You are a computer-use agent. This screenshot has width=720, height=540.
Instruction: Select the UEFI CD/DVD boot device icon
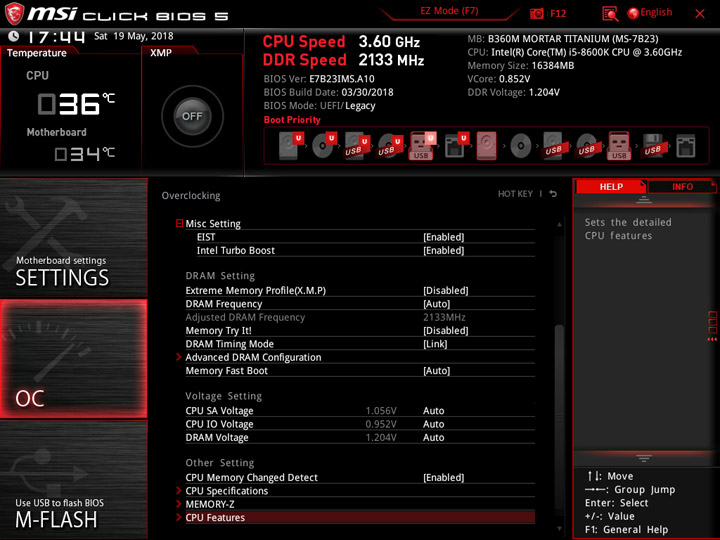pyautogui.click(x=324, y=145)
